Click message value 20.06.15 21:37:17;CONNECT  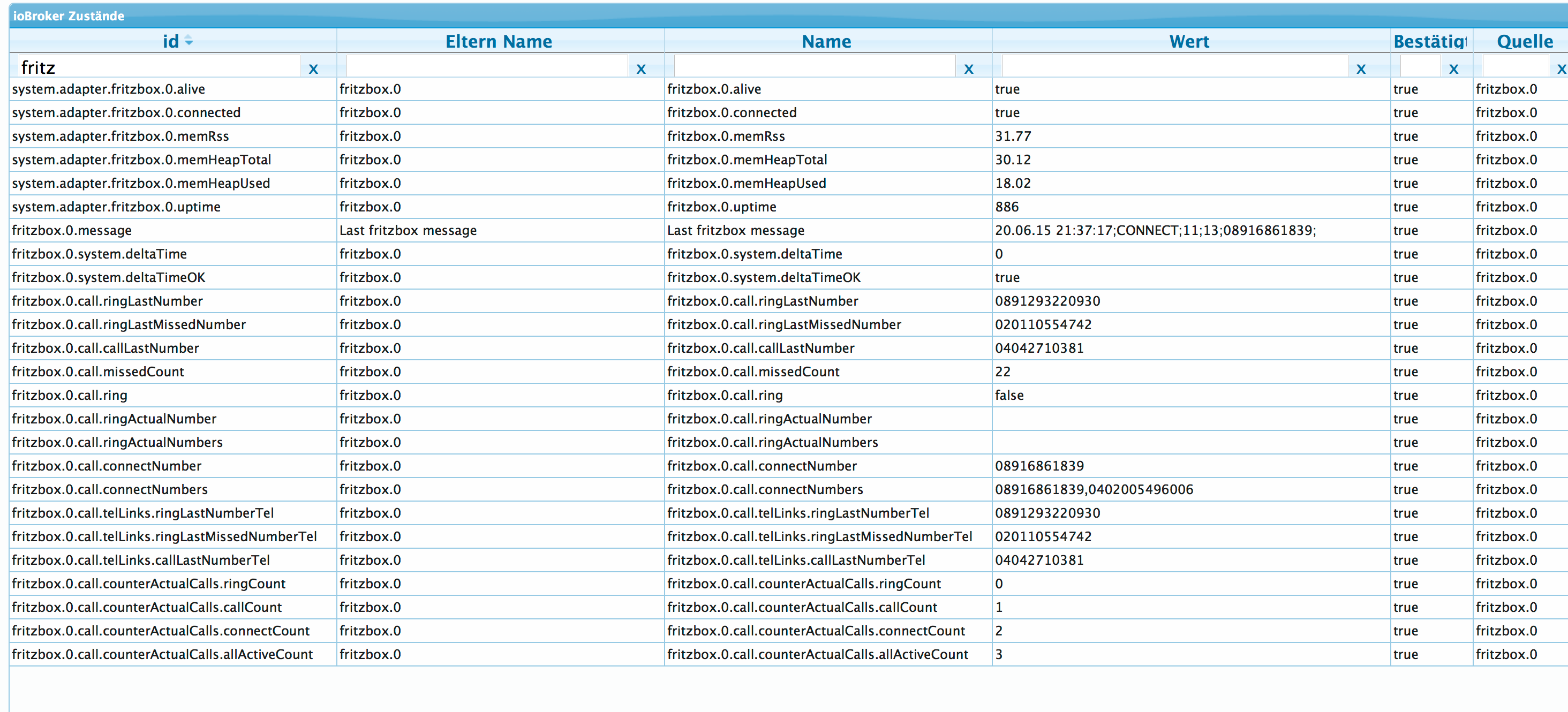1155,231
